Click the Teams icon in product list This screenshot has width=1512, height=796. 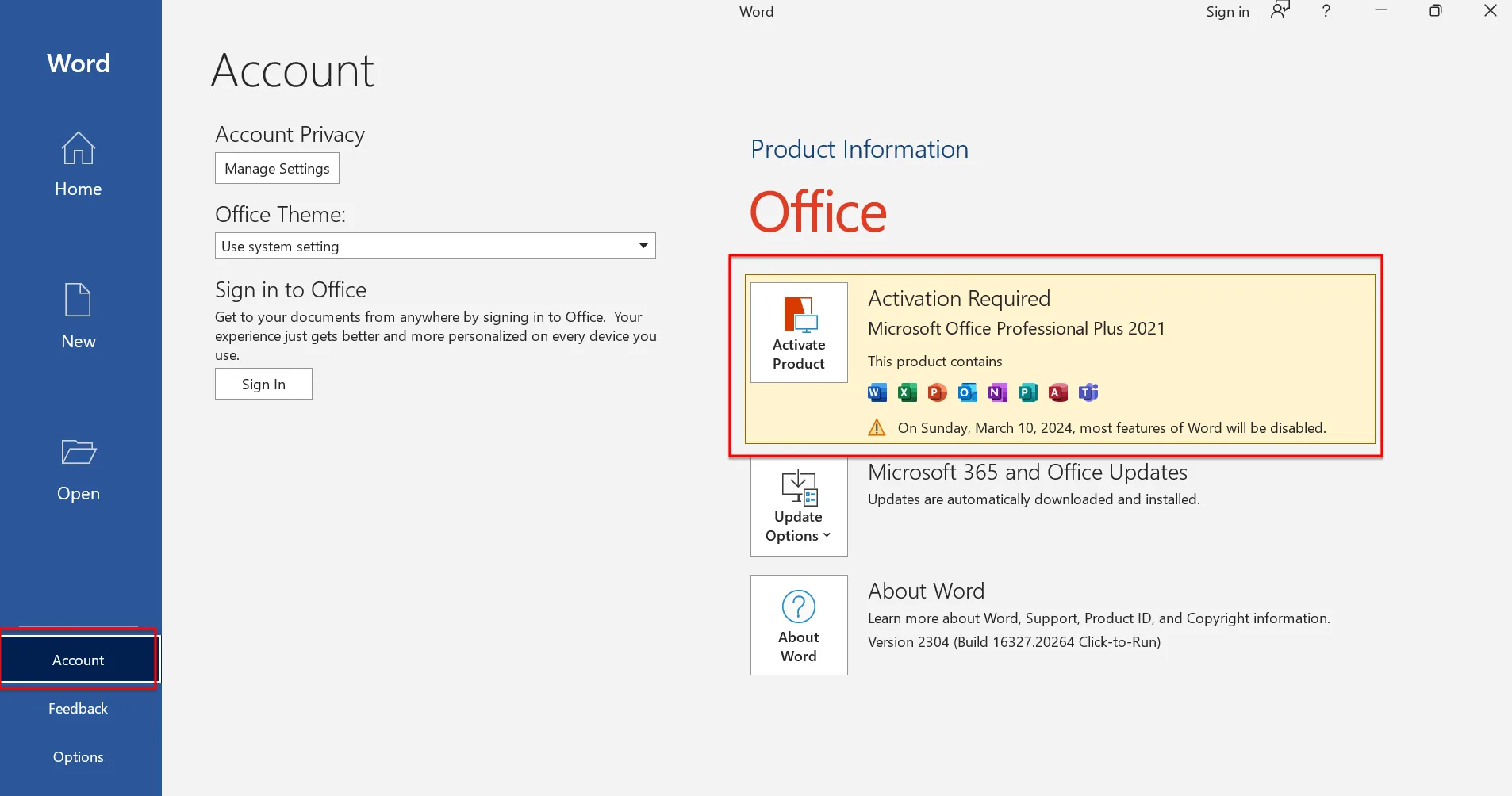[1088, 392]
